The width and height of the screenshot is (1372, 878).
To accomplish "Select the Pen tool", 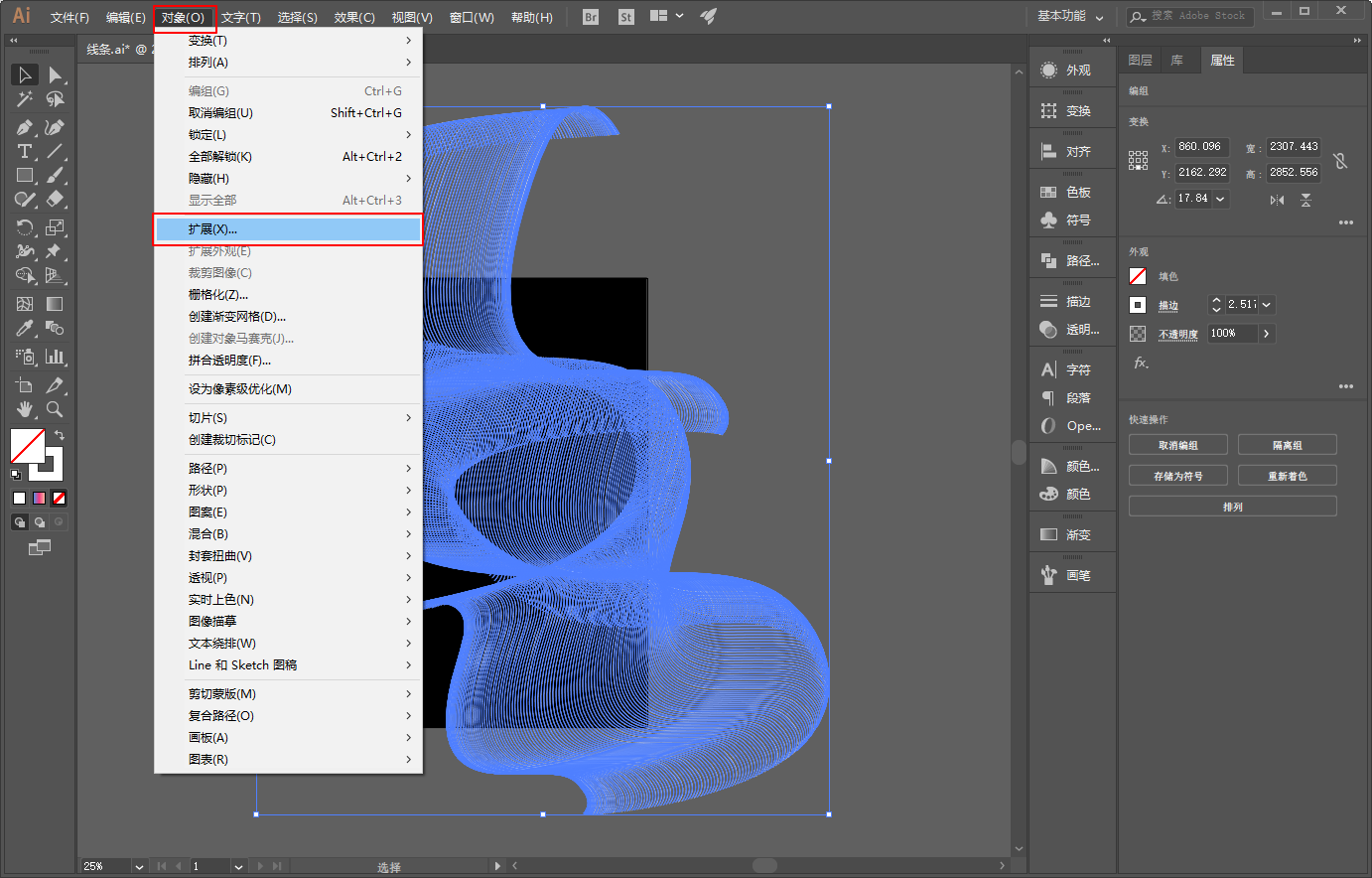I will 25,127.
